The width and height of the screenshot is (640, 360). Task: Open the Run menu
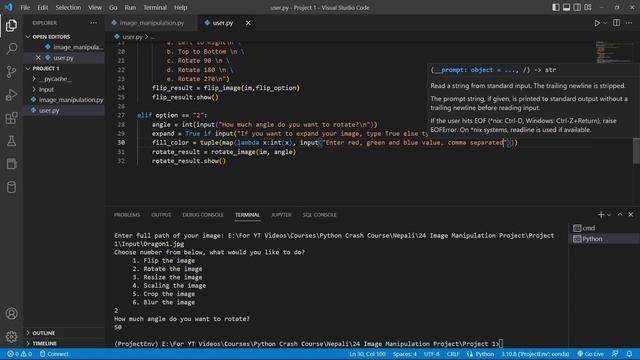[130, 7]
